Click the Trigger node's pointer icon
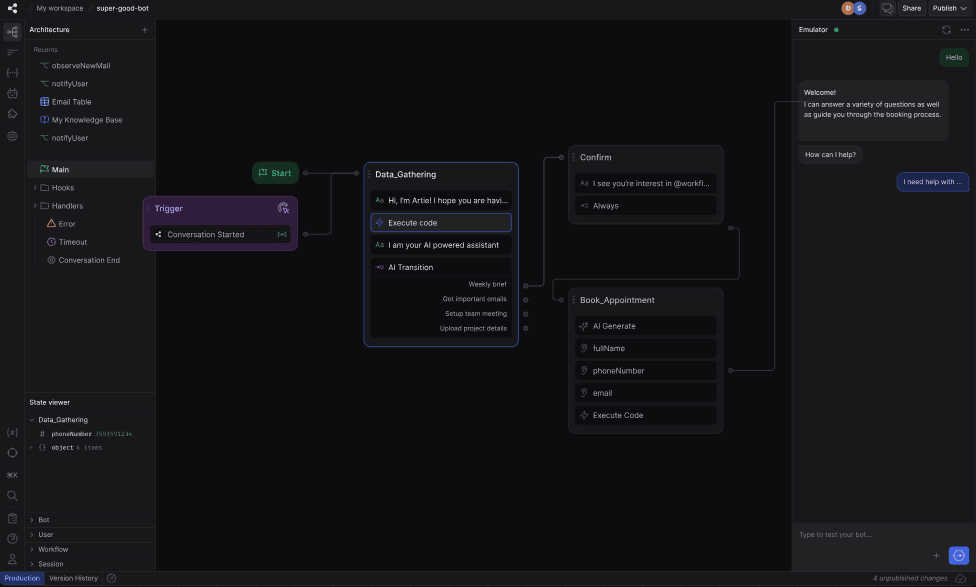Image resolution: width=976 pixels, height=587 pixels. point(283,208)
